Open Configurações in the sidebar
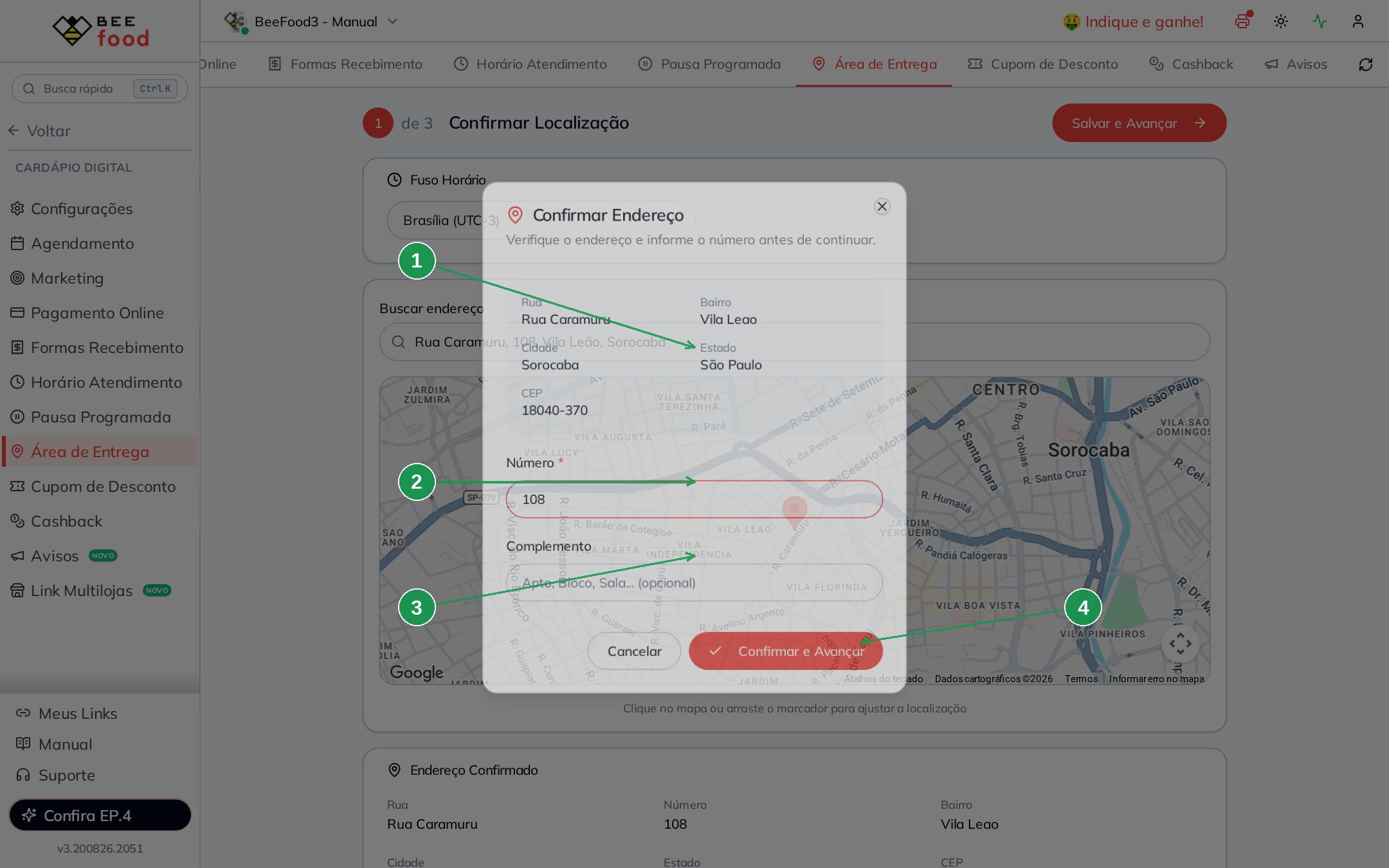1389x868 pixels. coord(100,209)
